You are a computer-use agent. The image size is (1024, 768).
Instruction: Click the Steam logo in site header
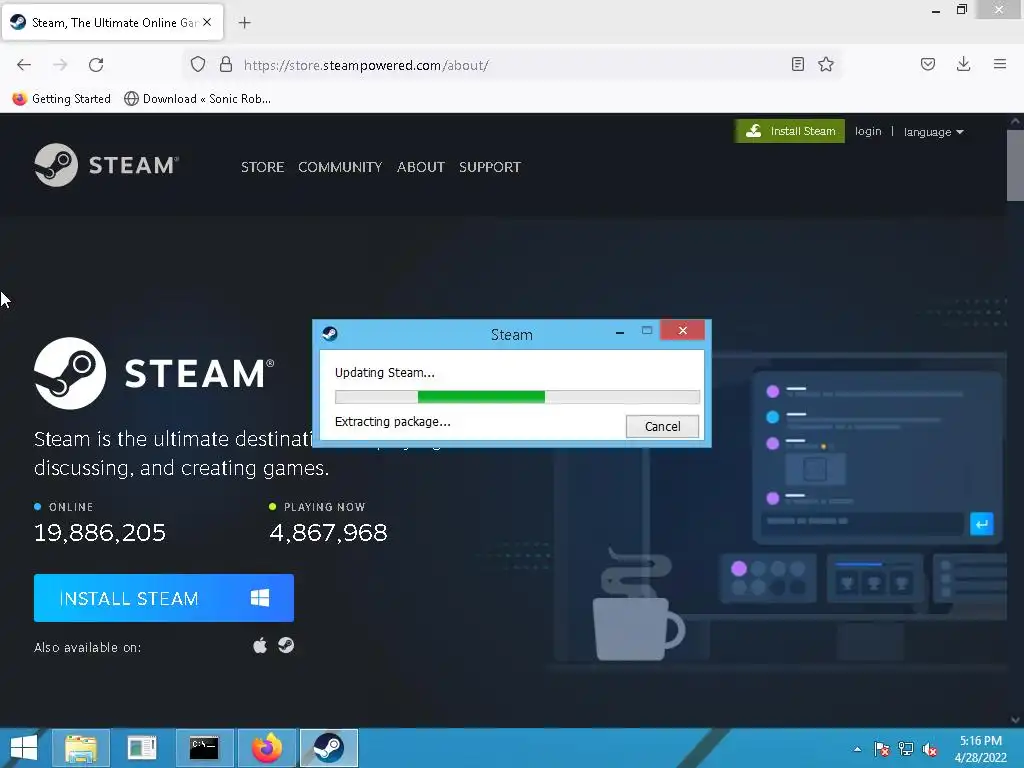[x=106, y=165]
